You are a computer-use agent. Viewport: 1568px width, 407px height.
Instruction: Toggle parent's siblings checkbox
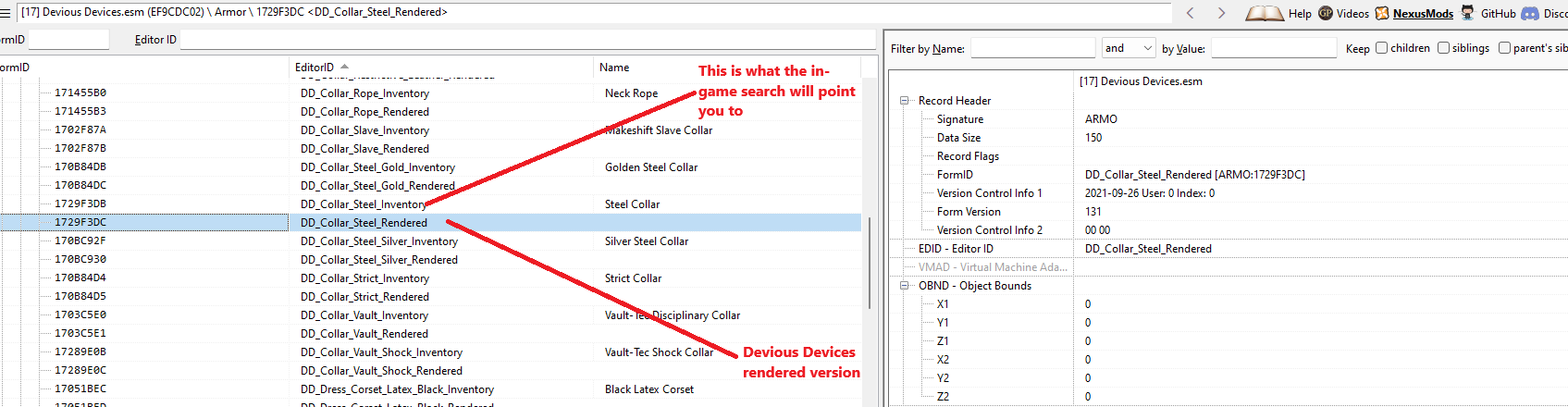(1504, 48)
